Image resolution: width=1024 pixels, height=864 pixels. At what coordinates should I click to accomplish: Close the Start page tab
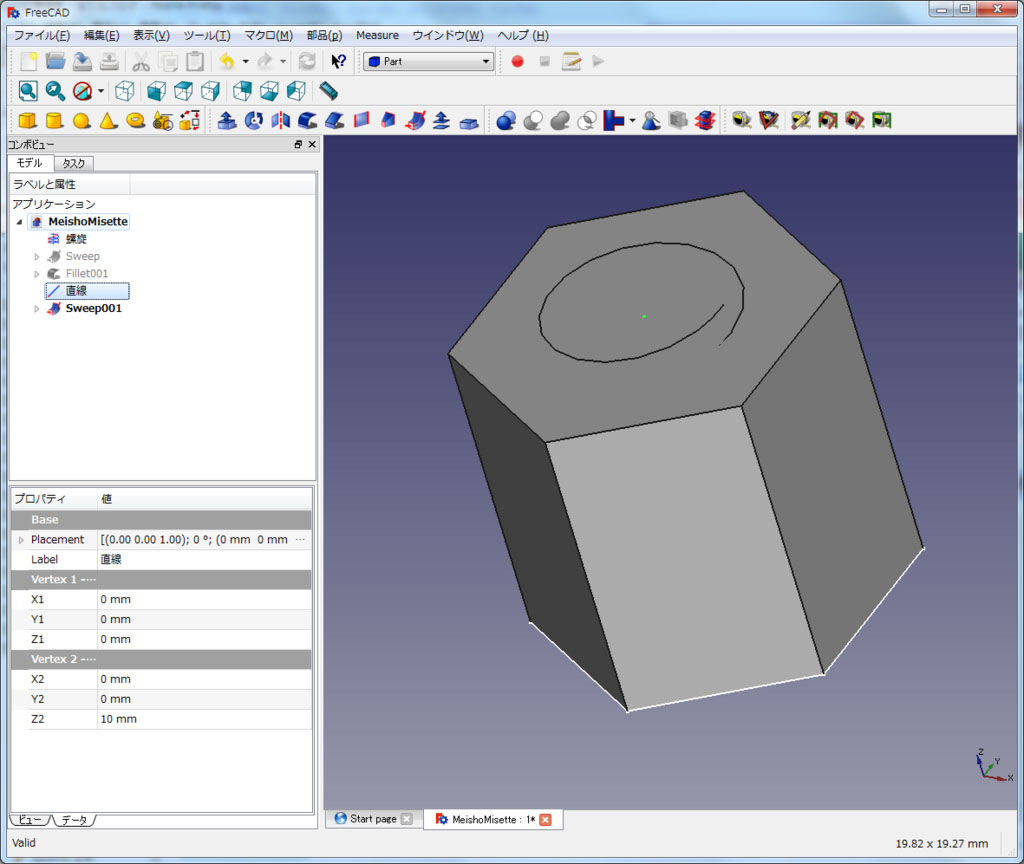406,819
